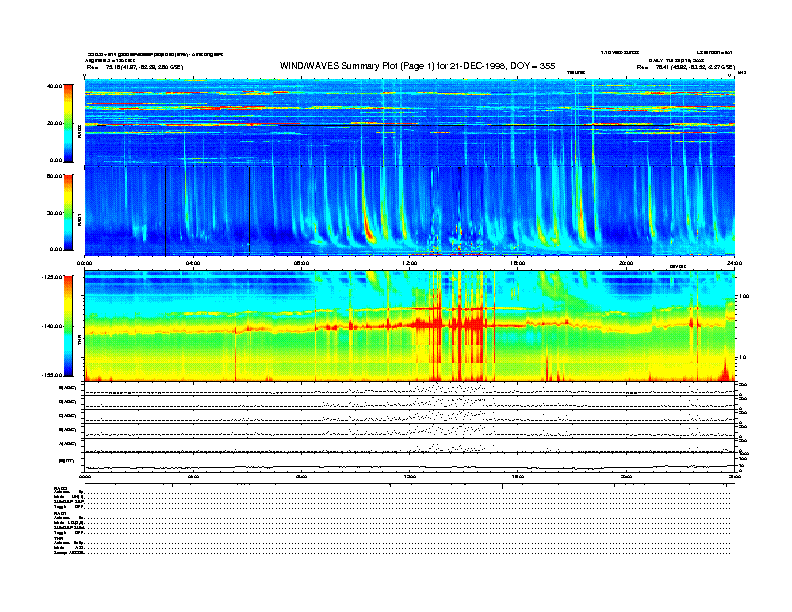Click the 12:00 tick label below RAD1 spectrogram

[410, 263]
